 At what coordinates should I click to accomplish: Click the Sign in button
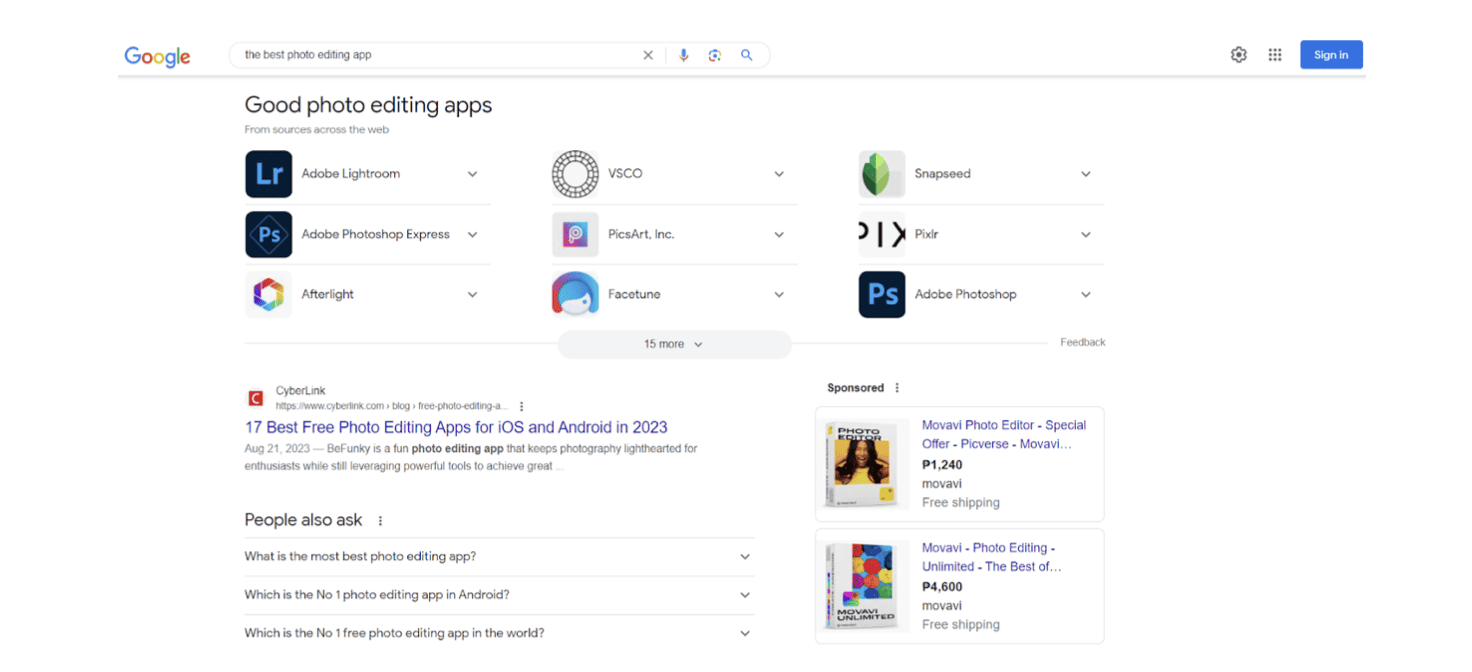tap(1331, 55)
